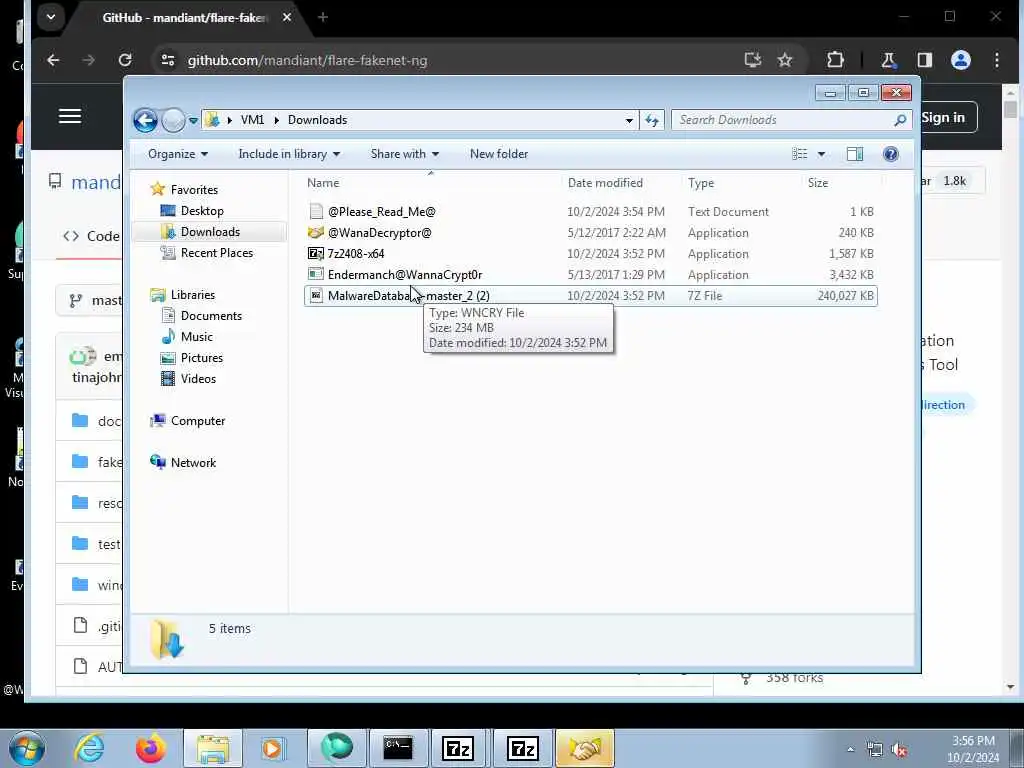The height and width of the screenshot is (768, 1024).
Task: Open Windows Start menu orb
Action: click(x=26, y=748)
